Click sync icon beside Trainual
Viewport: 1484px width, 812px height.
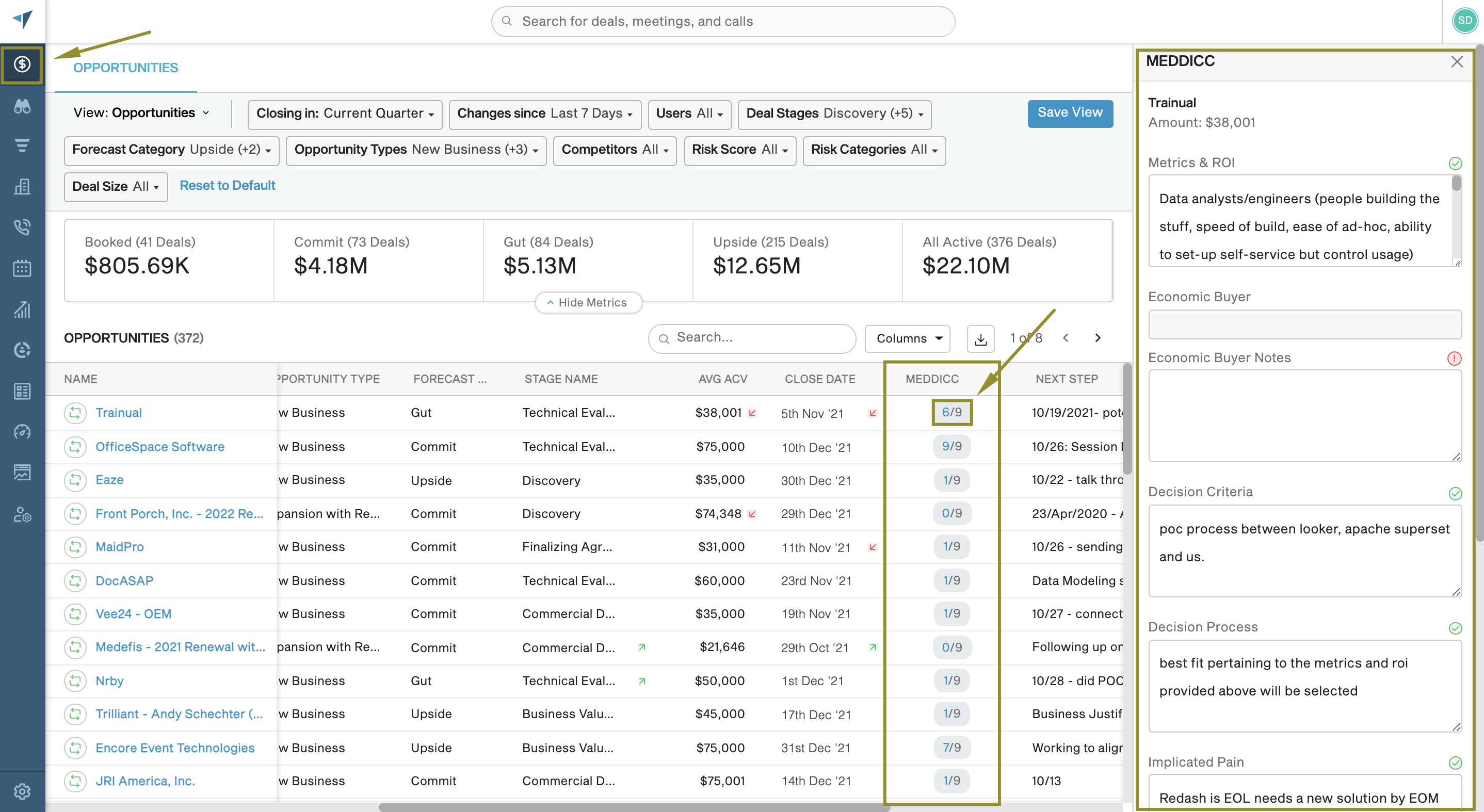75,412
